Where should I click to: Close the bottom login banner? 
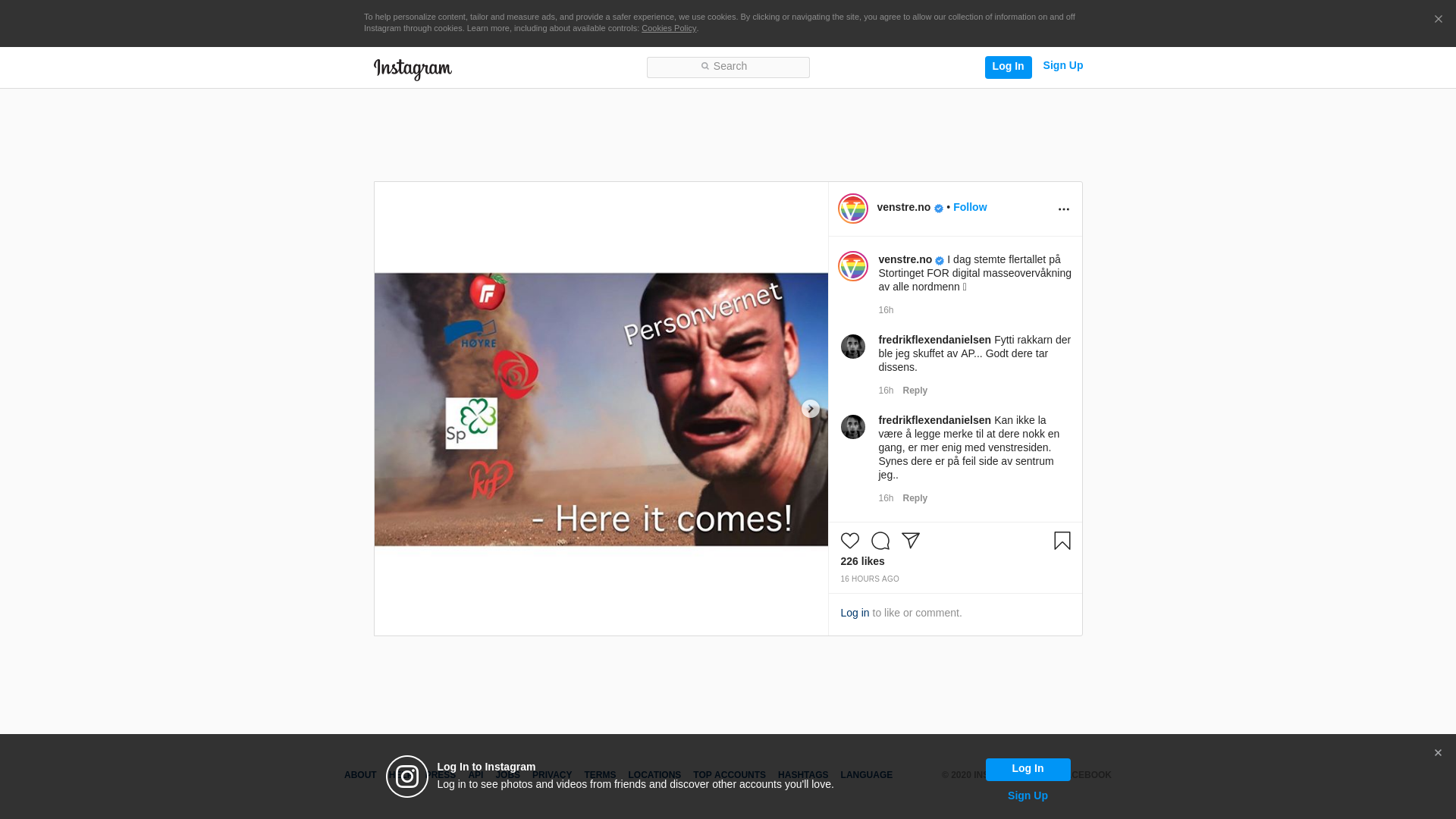pos(1438,753)
